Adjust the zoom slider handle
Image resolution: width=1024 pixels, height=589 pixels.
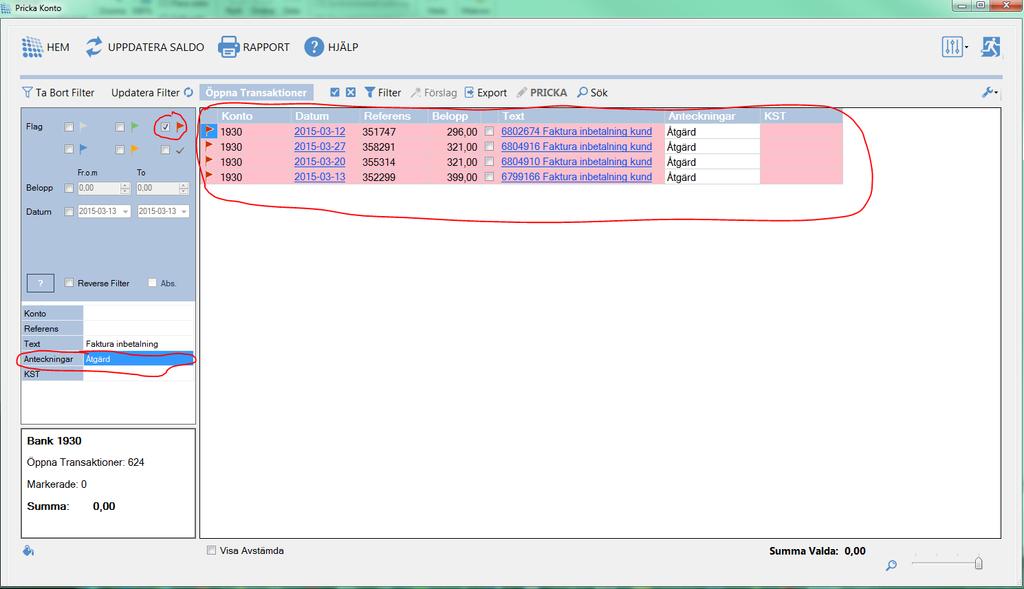click(x=978, y=562)
